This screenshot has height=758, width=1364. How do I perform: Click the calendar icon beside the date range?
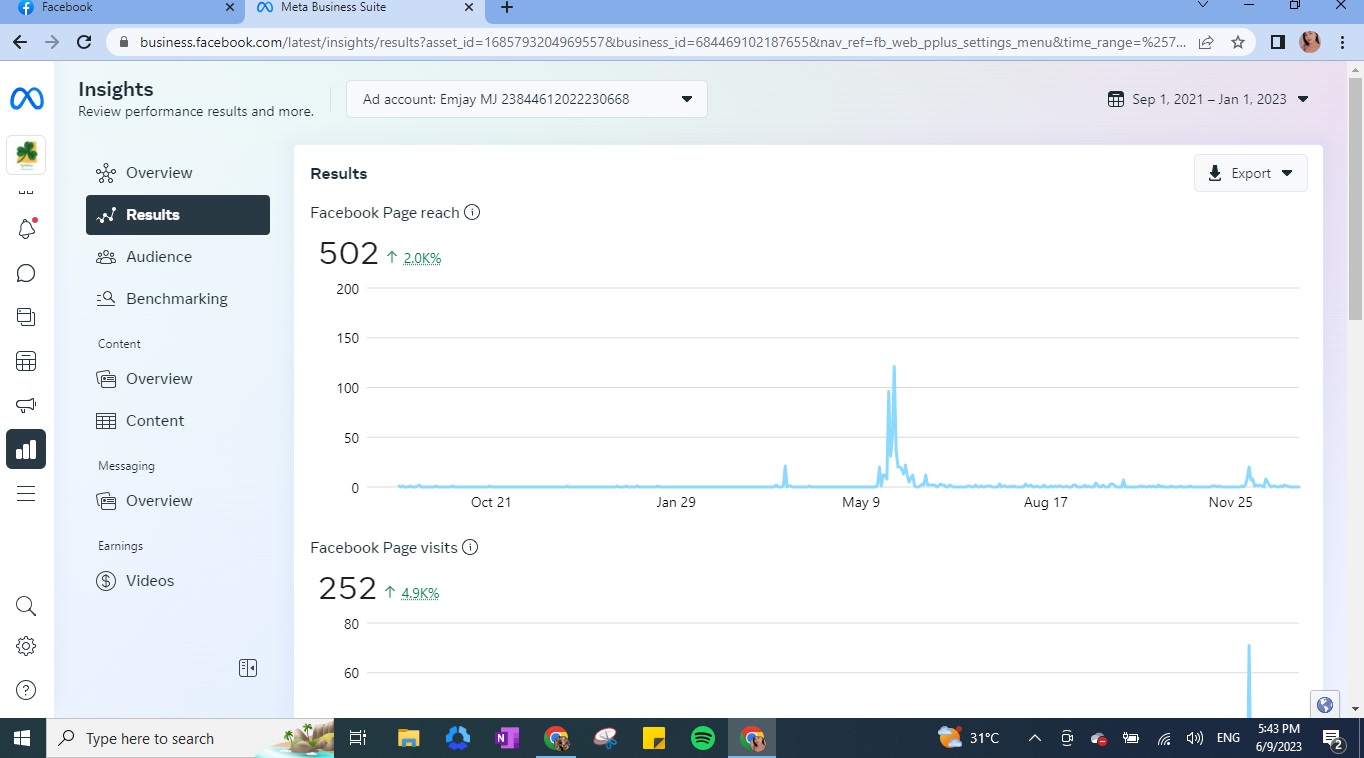pyautogui.click(x=1116, y=99)
